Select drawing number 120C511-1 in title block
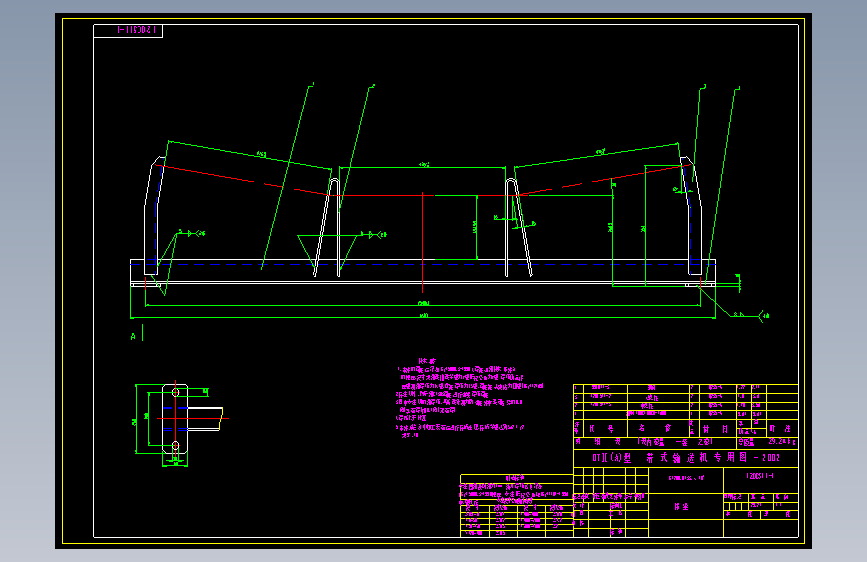 [x=760, y=476]
